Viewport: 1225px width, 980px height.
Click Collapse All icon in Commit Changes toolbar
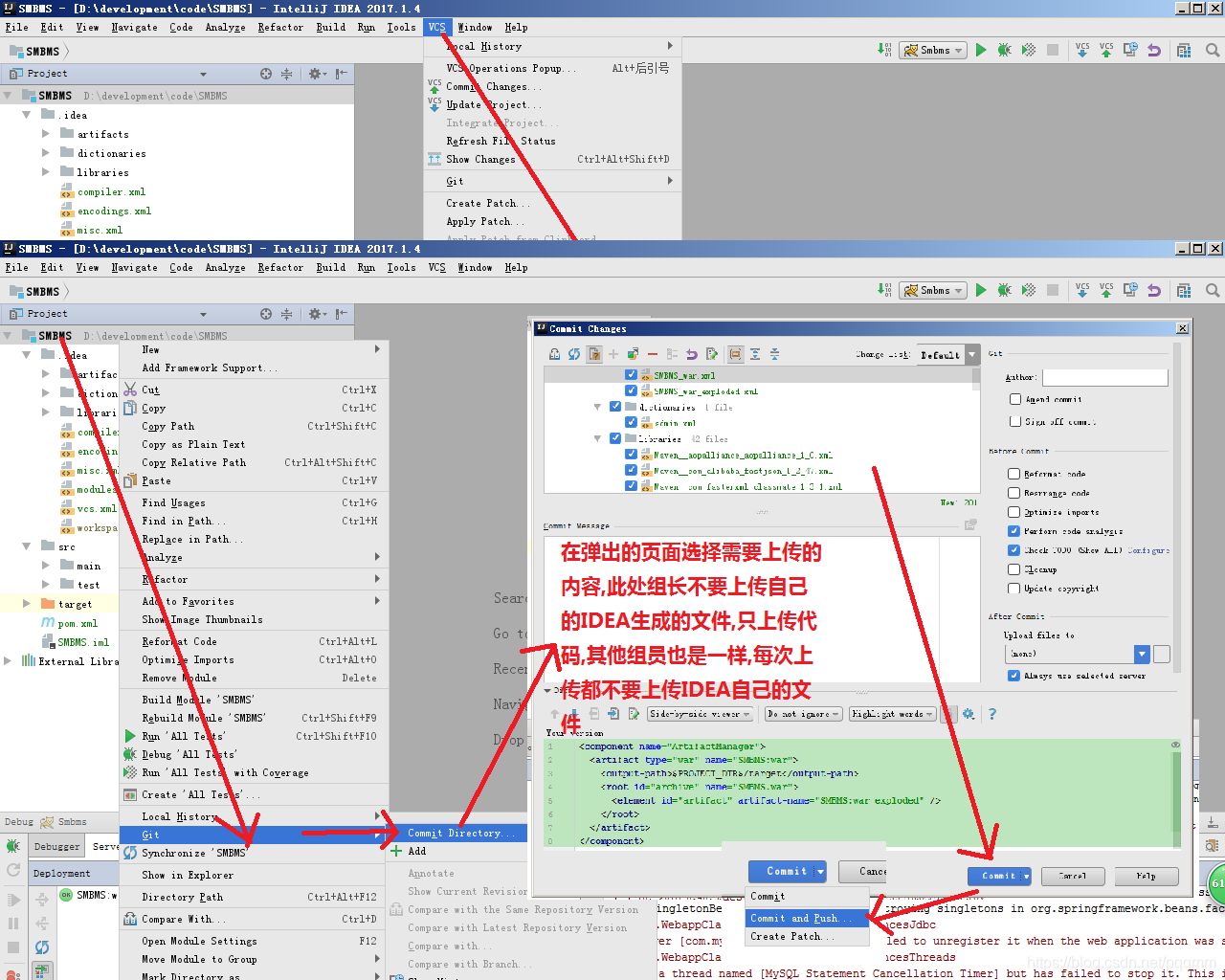tap(774, 354)
